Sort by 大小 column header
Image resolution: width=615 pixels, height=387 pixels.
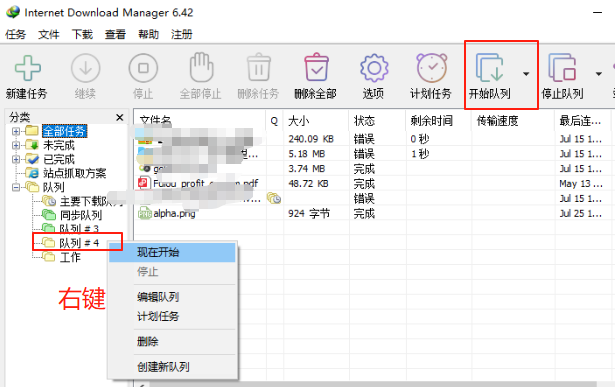(x=316, y=120)
